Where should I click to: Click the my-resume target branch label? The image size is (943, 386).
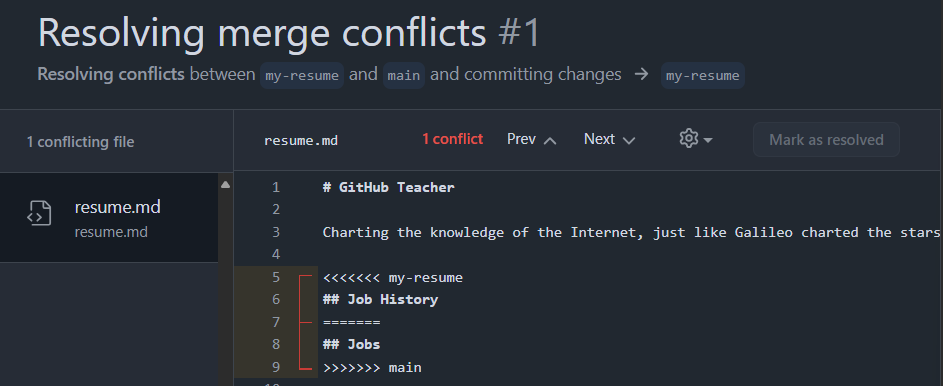point(702,76)
